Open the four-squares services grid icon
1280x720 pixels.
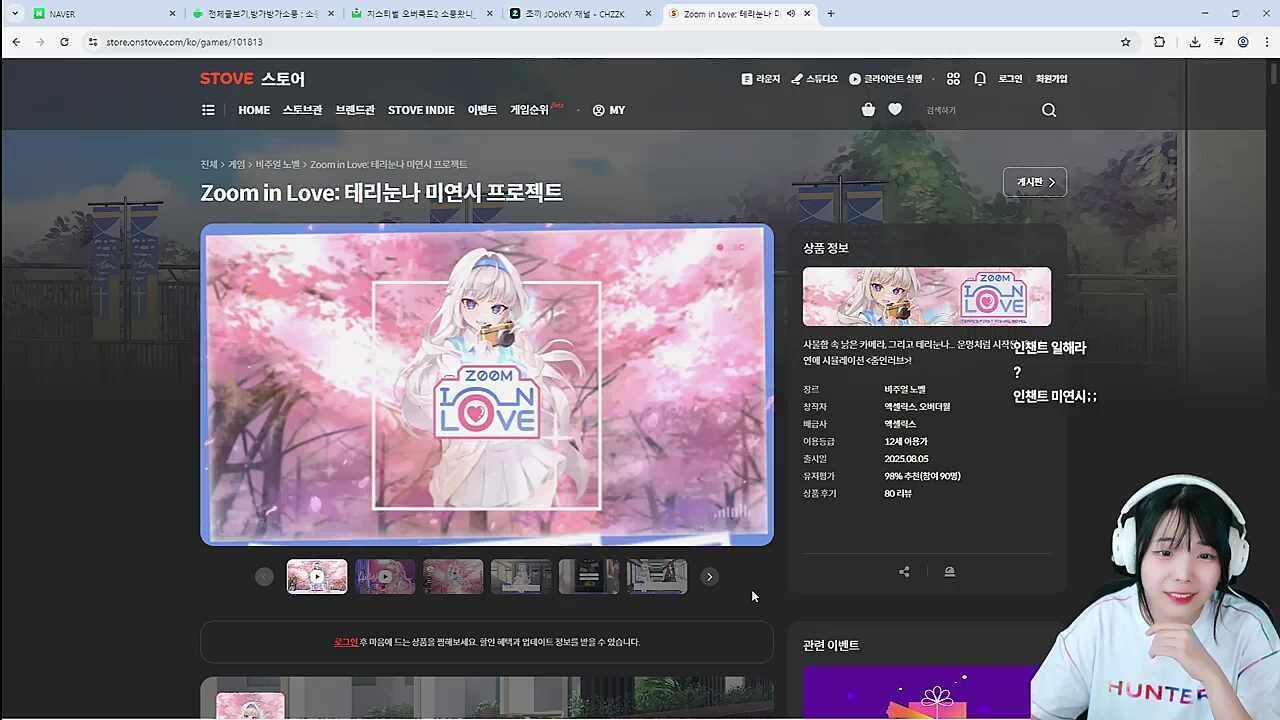point(953,79)
